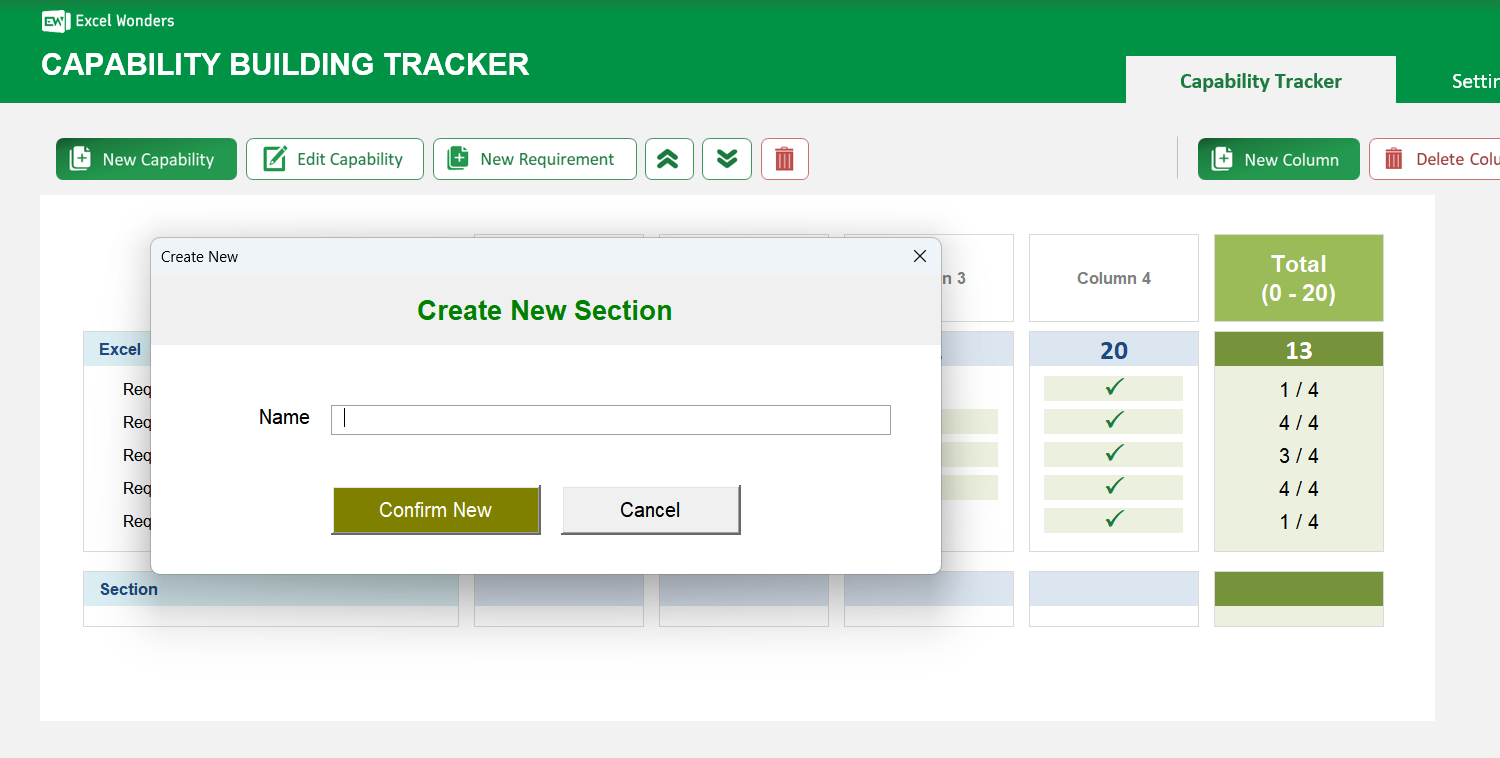Click inside the Name input field
Image resolution: width=1500 pixels, height=758 pixels.
point(610,419)
